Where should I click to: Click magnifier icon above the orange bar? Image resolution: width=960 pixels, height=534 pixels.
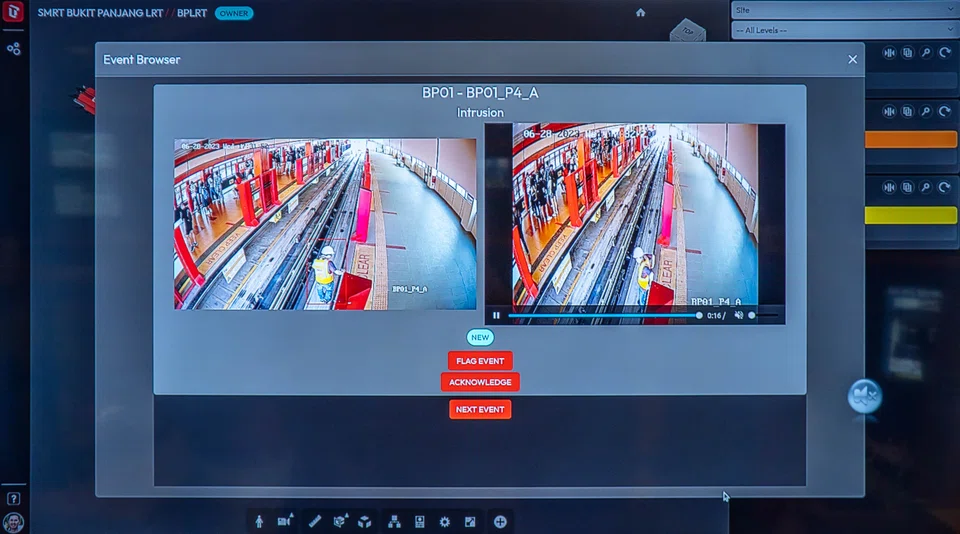926,111
